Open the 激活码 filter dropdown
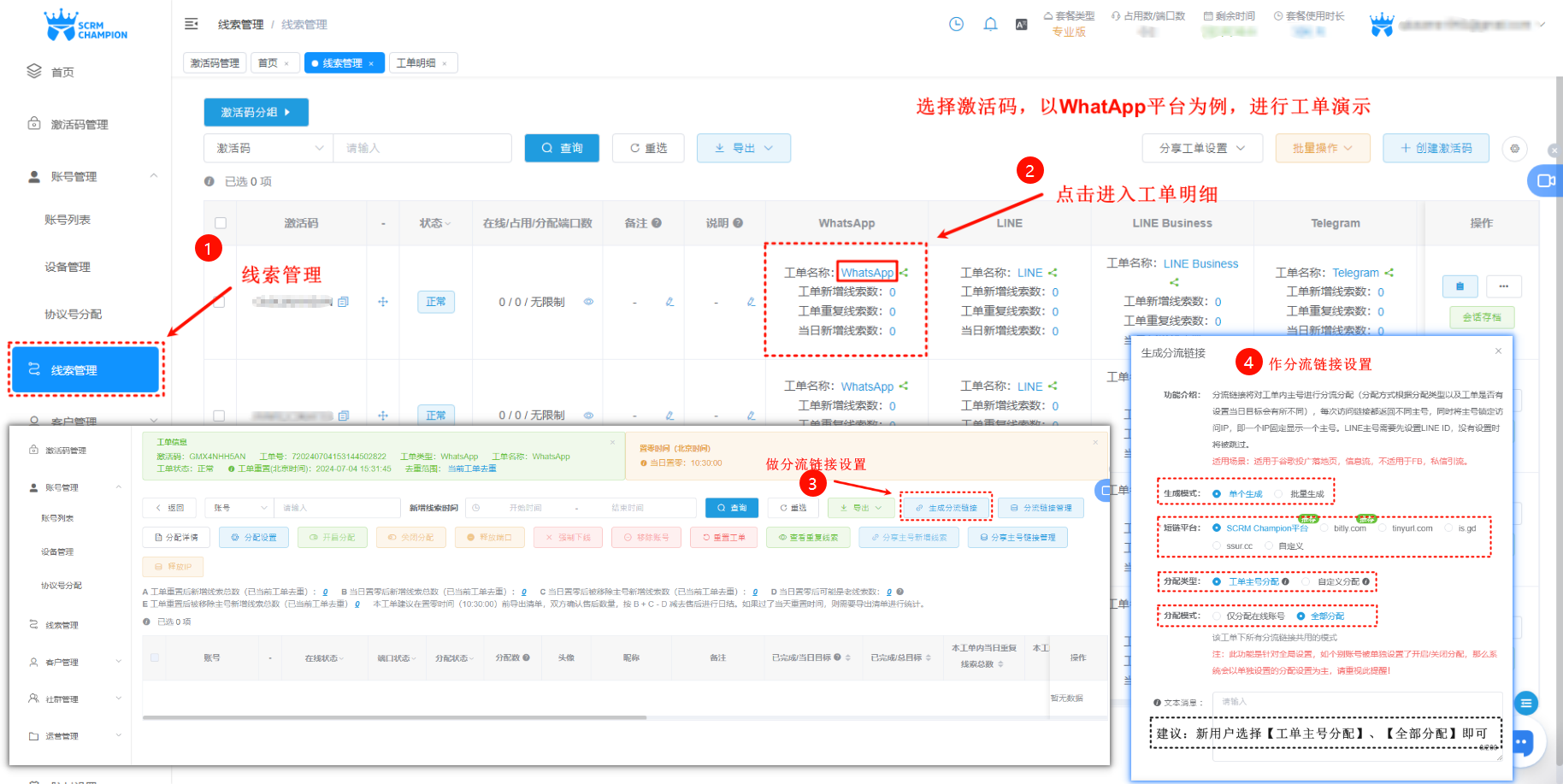The image size is (1563, 784). pyautogui.click(x=268, y=148)
